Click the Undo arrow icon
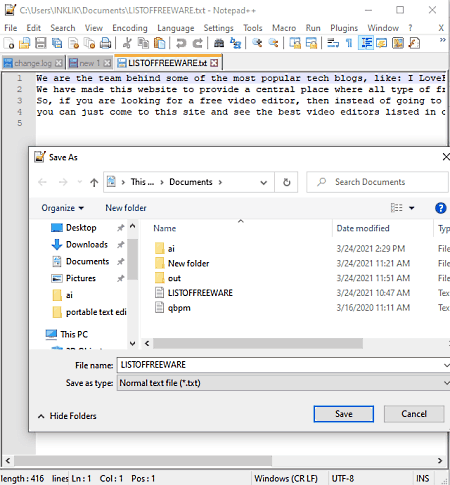Viewport: 450px width, 485px height. coord(181,43)
